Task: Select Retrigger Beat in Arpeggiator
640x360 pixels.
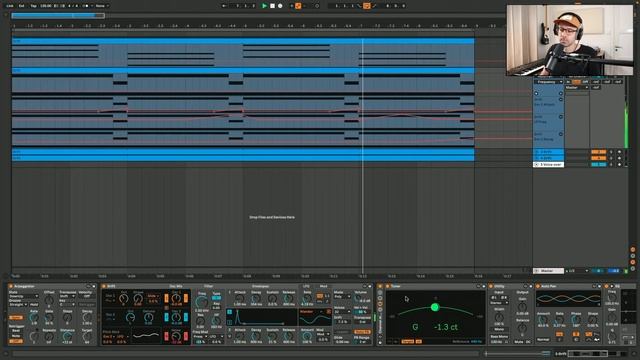Action: (16, 331)
